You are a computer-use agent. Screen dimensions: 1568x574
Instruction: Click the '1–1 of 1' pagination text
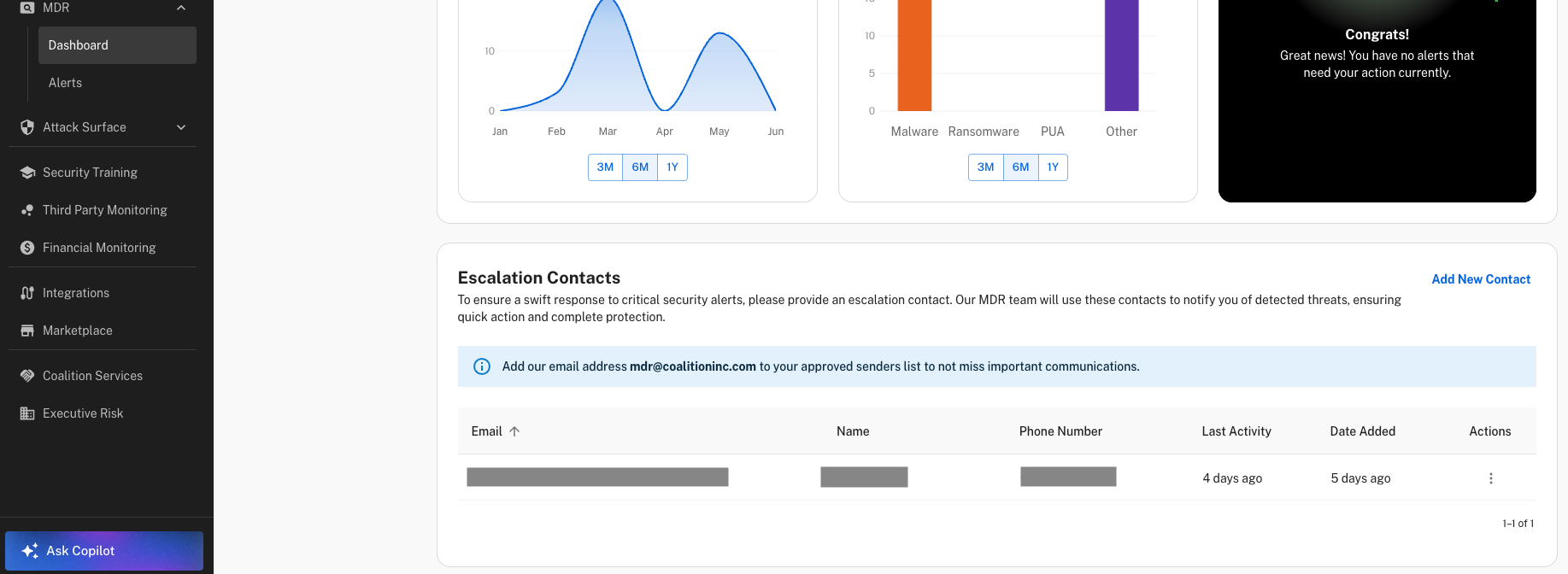pos(1518,524)
